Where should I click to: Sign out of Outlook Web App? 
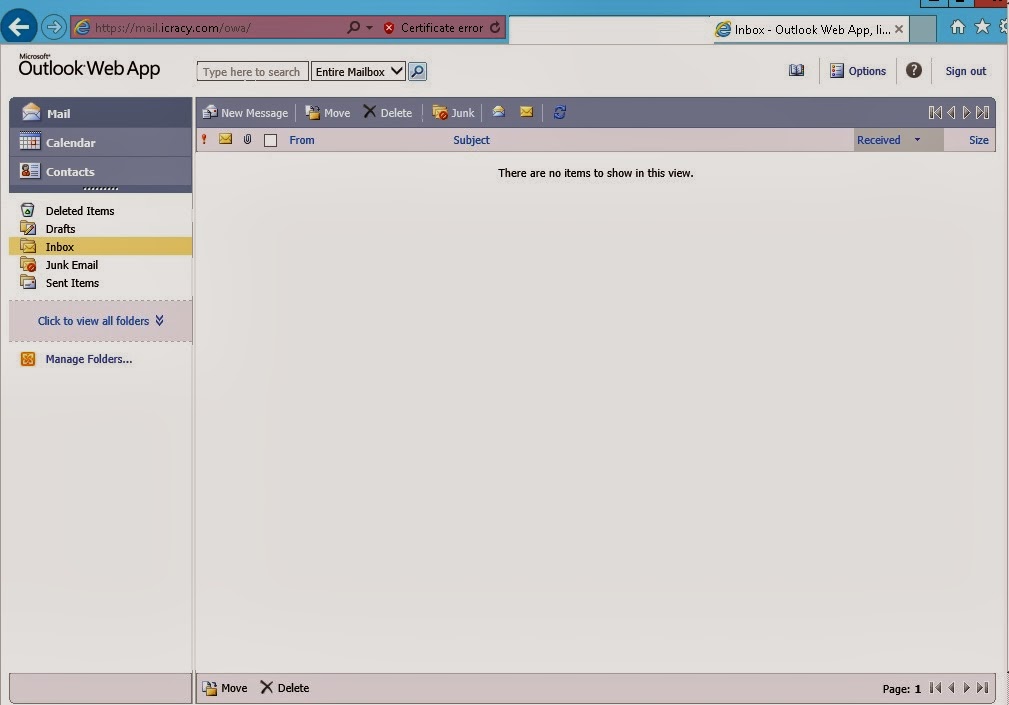(x=965, y=71)
